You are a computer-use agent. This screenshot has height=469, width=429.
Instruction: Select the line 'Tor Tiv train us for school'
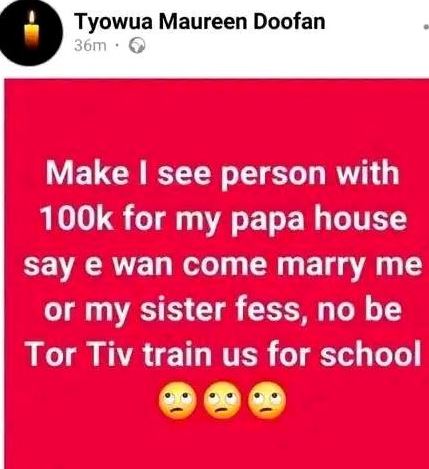222,354
